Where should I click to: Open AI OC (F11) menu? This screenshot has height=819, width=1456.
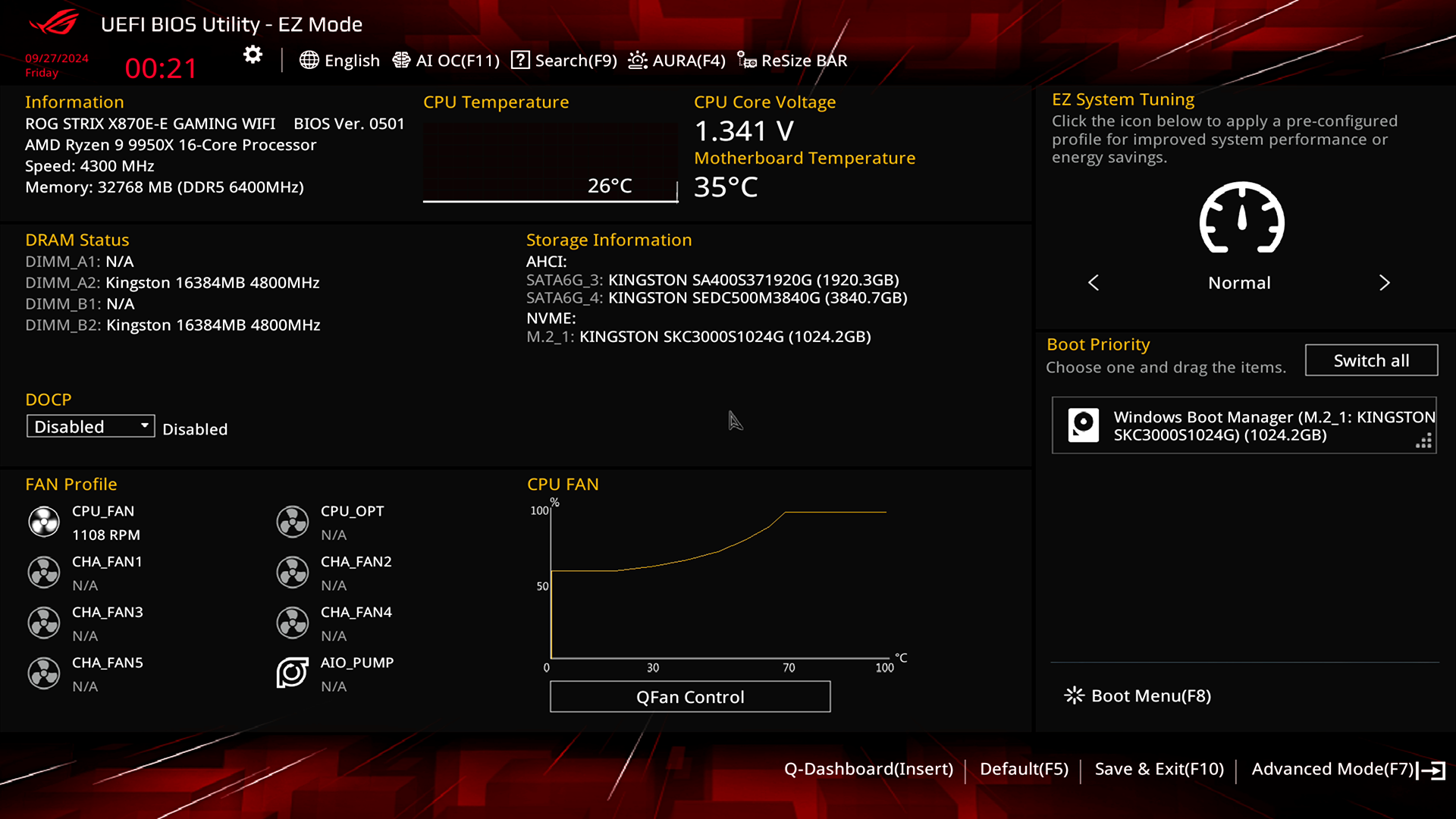tap(446, 61)
